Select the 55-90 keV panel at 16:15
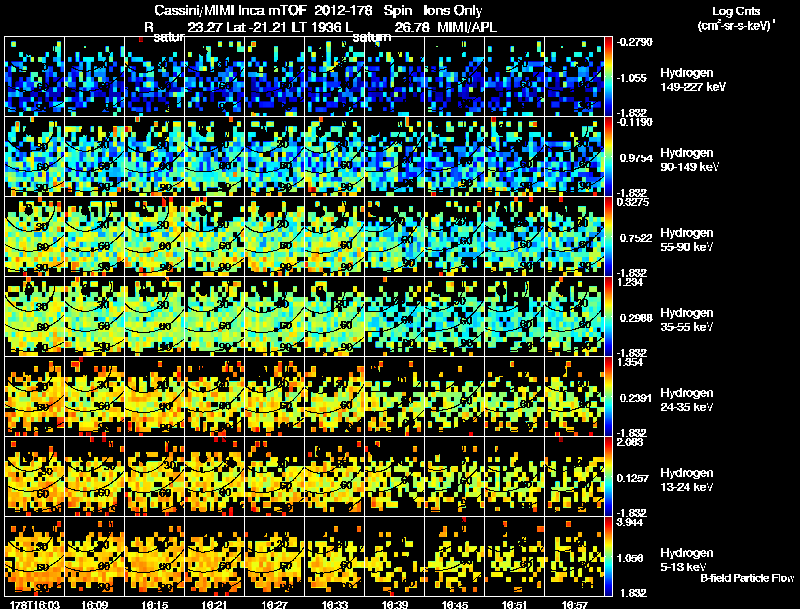 (155, 237)
